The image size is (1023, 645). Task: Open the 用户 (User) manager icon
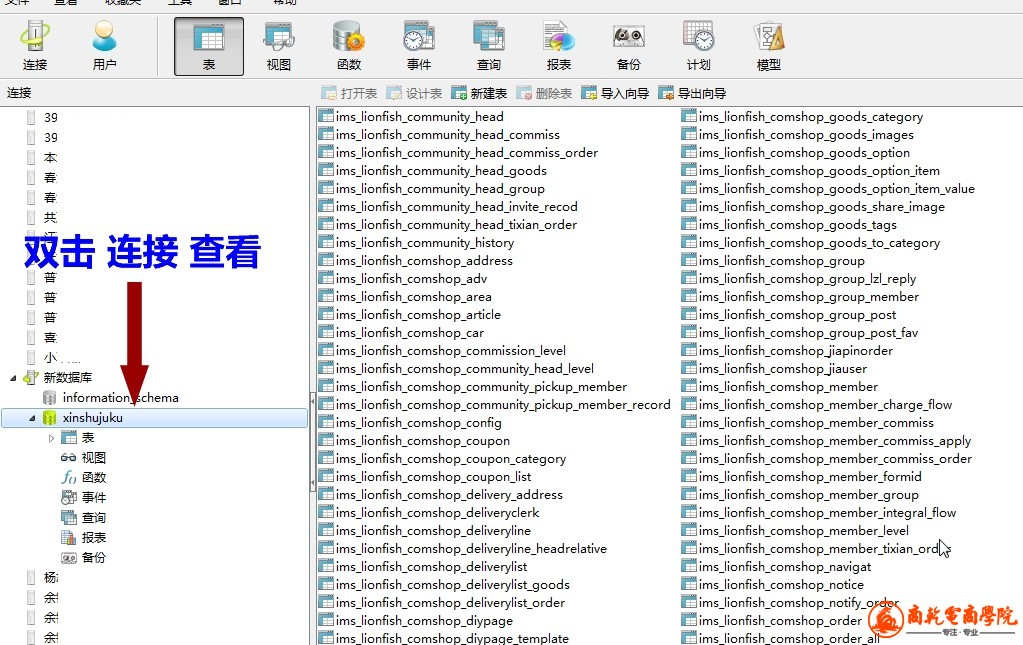coord(104,46)
